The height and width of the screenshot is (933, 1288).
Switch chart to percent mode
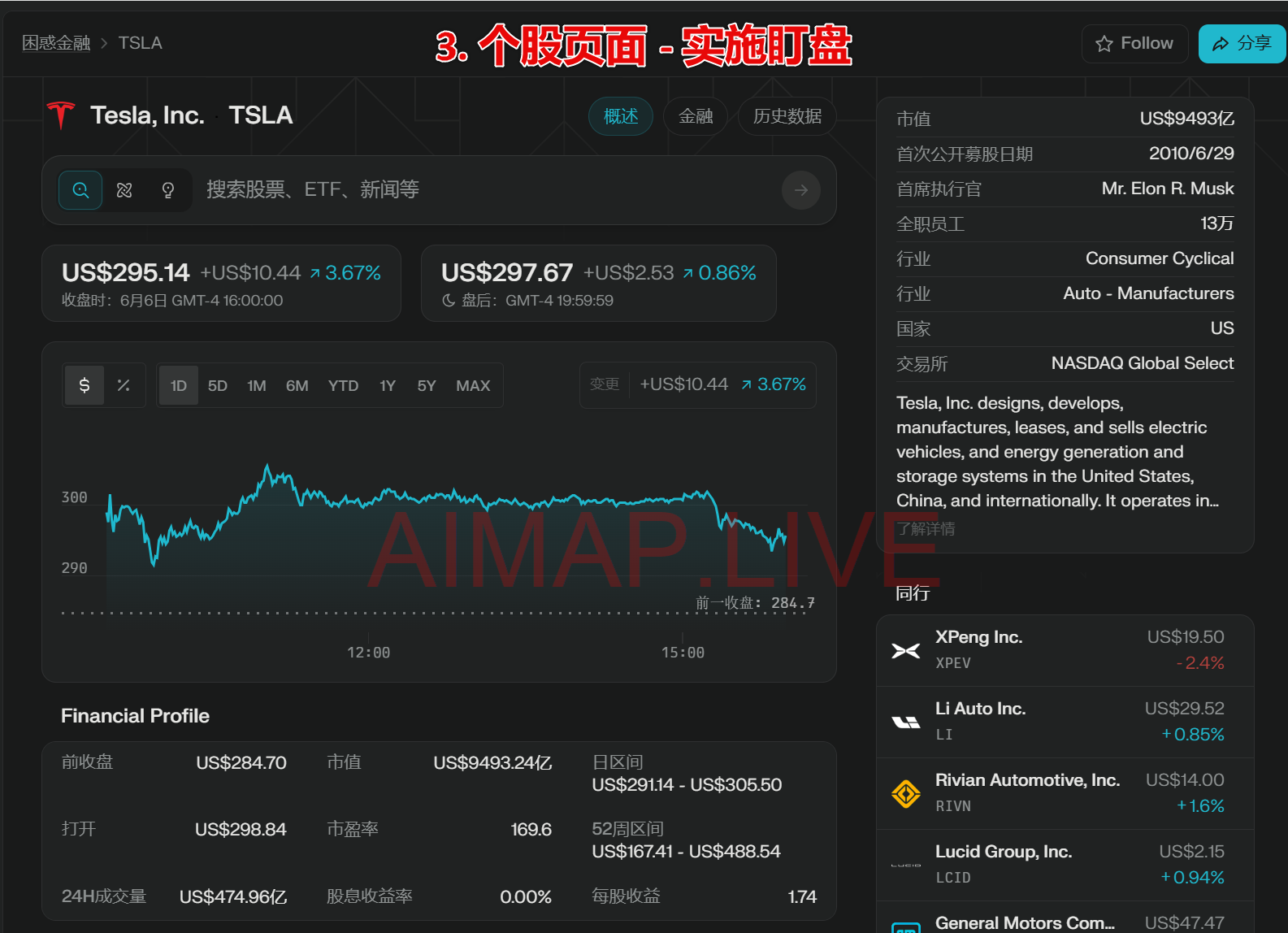click(x=124, y=385)
